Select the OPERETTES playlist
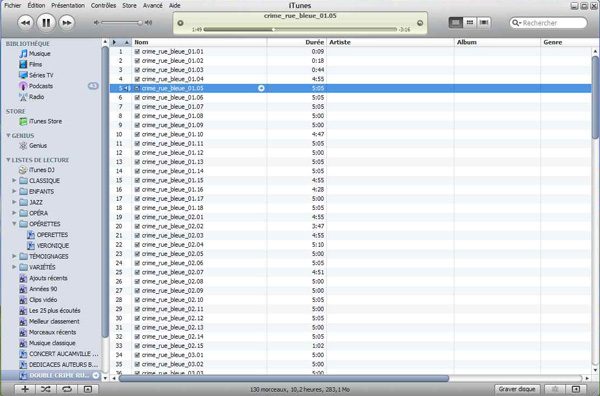 [x=47, y=235]
